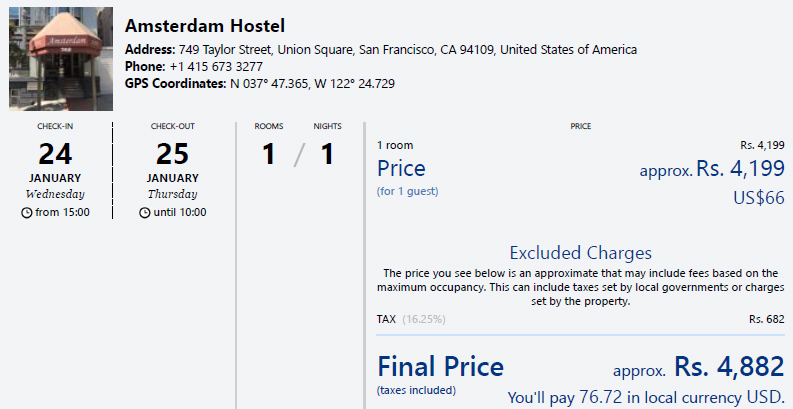
Task: Click the 'until 10:00' check-out time
Action: pos(180,212)
